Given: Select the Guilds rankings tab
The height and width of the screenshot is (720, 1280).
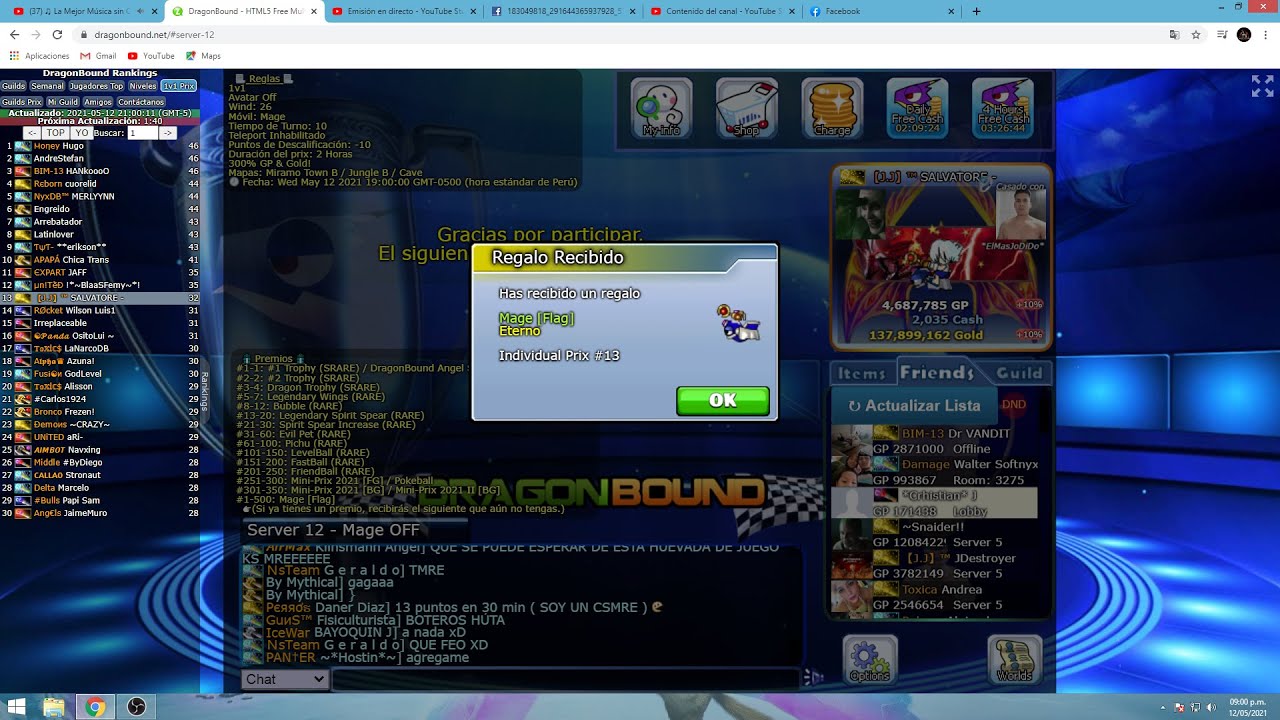Looking at the screenshot, I should coord(13,86).
